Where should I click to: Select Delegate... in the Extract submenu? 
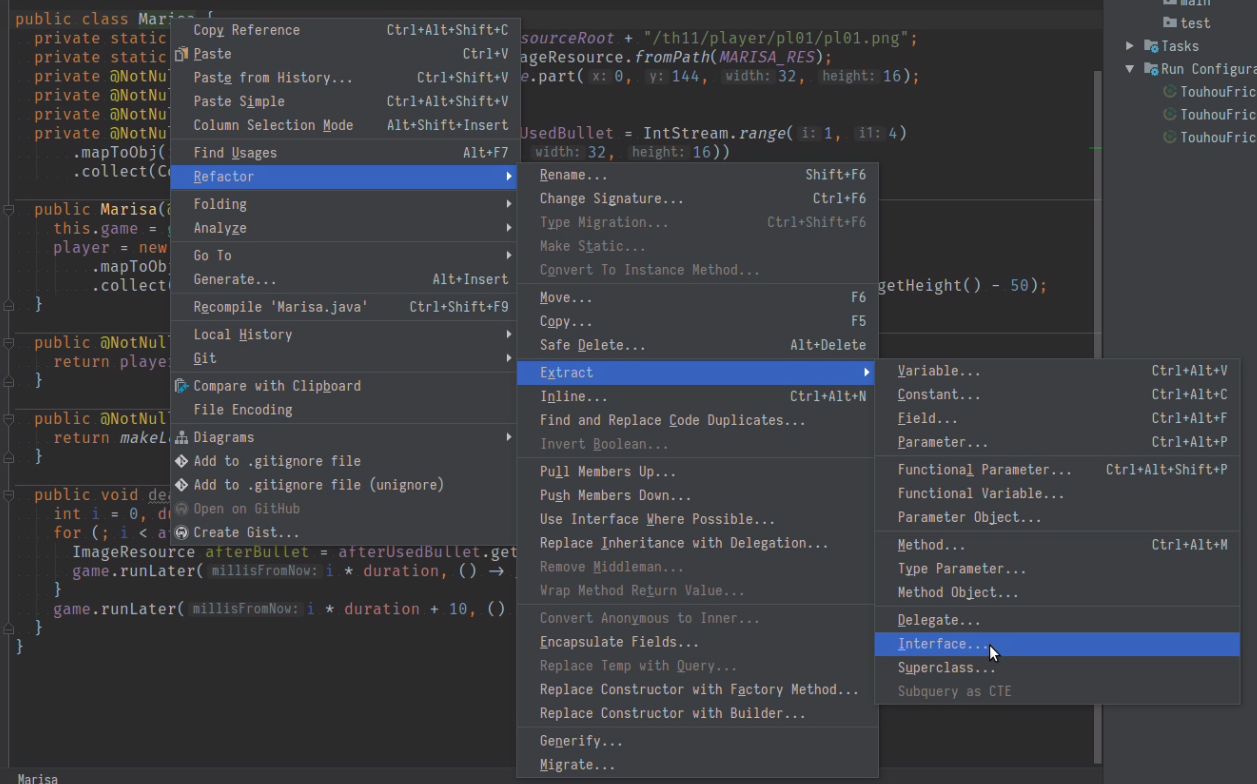(1057, 621)
